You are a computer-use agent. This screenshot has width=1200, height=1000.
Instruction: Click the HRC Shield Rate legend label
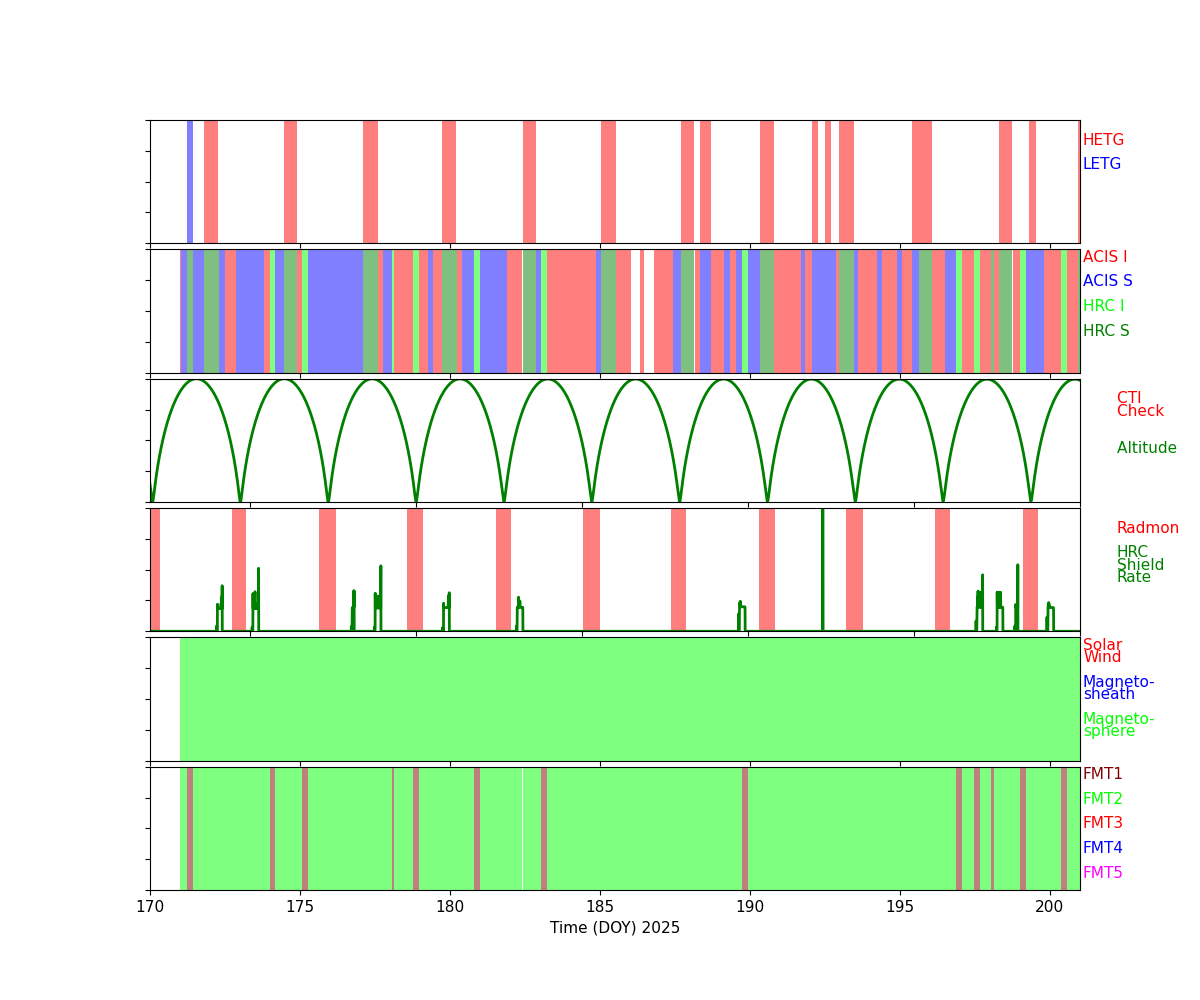pos(1140,565)
